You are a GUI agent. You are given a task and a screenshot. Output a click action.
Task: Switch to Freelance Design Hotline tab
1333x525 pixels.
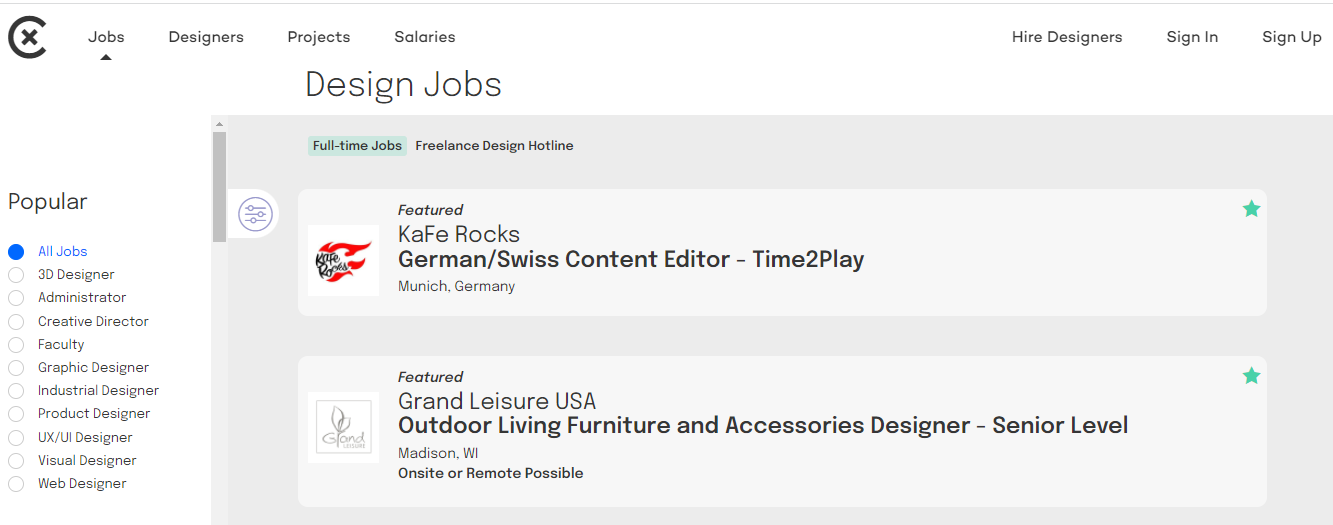click(x=494, y=146)
